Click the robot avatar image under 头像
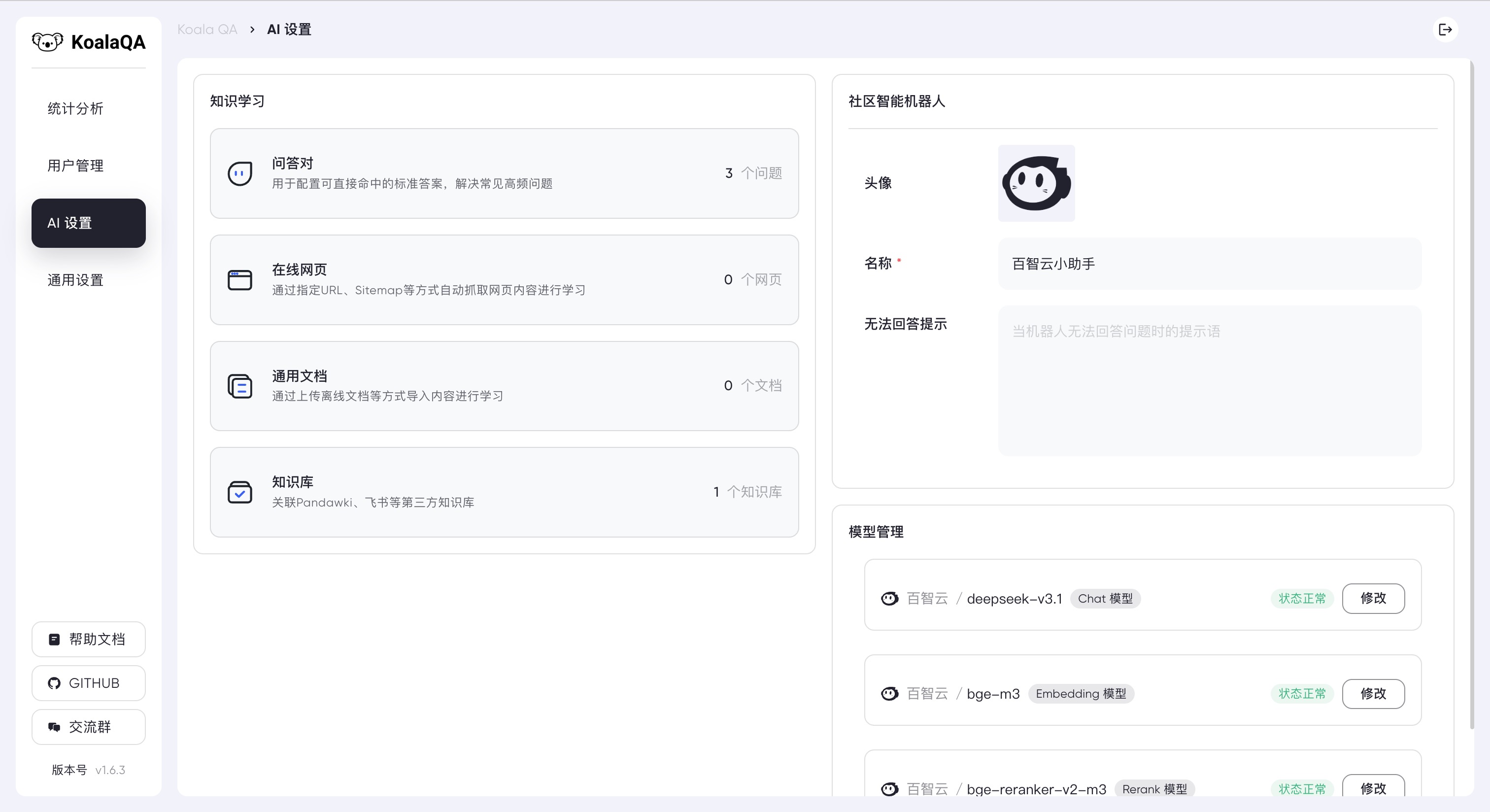The image size is (1490, 812). [x=1036, y=183]
